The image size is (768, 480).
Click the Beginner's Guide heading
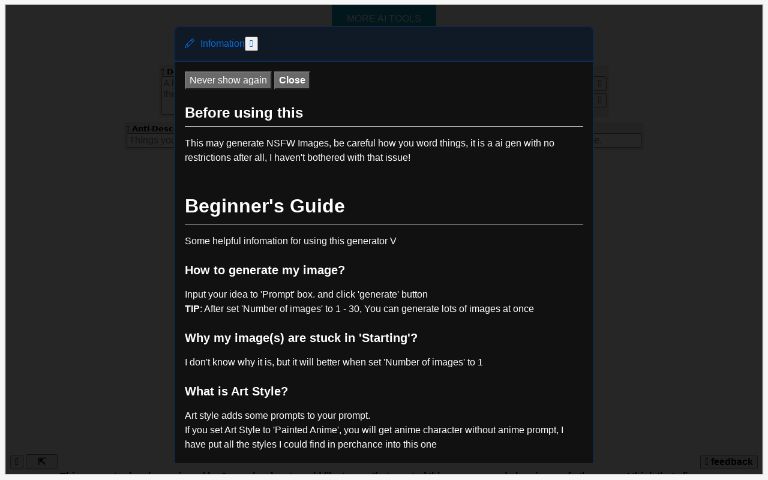[265, 206]
